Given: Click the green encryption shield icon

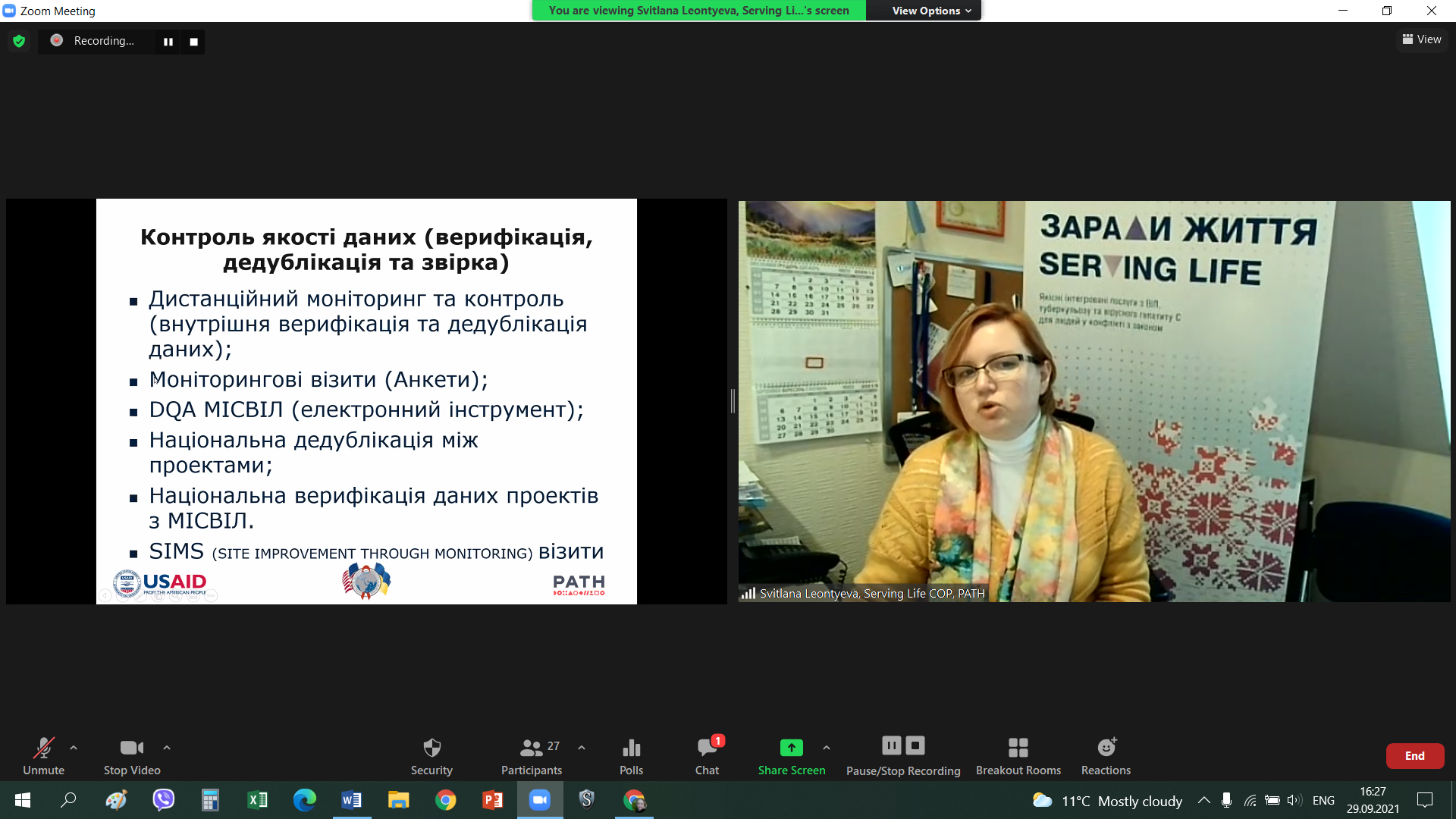Looking at the screenshot, I should (19, 41).
